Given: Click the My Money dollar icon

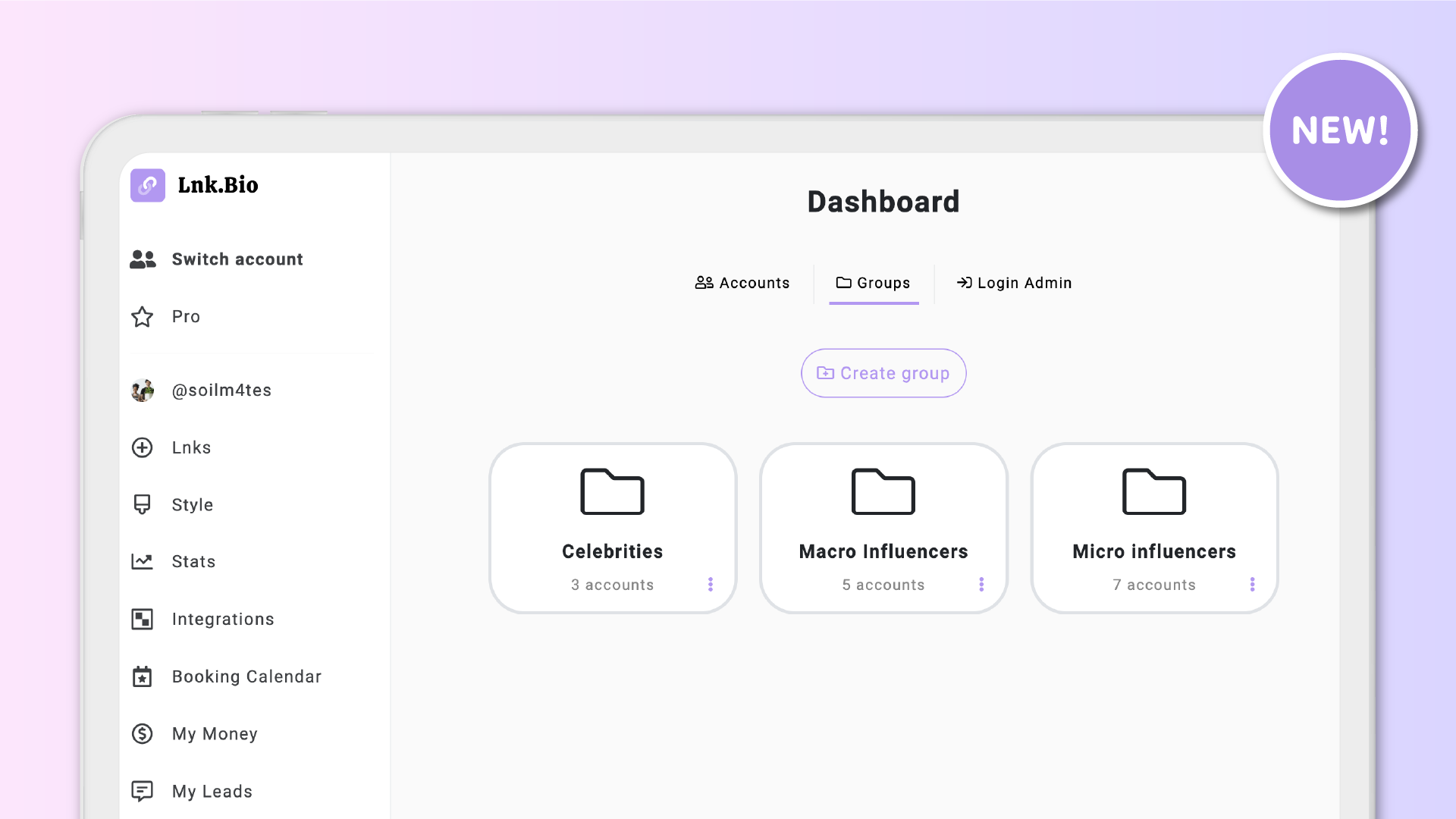Looking at the screenshot, I should 143,734.
